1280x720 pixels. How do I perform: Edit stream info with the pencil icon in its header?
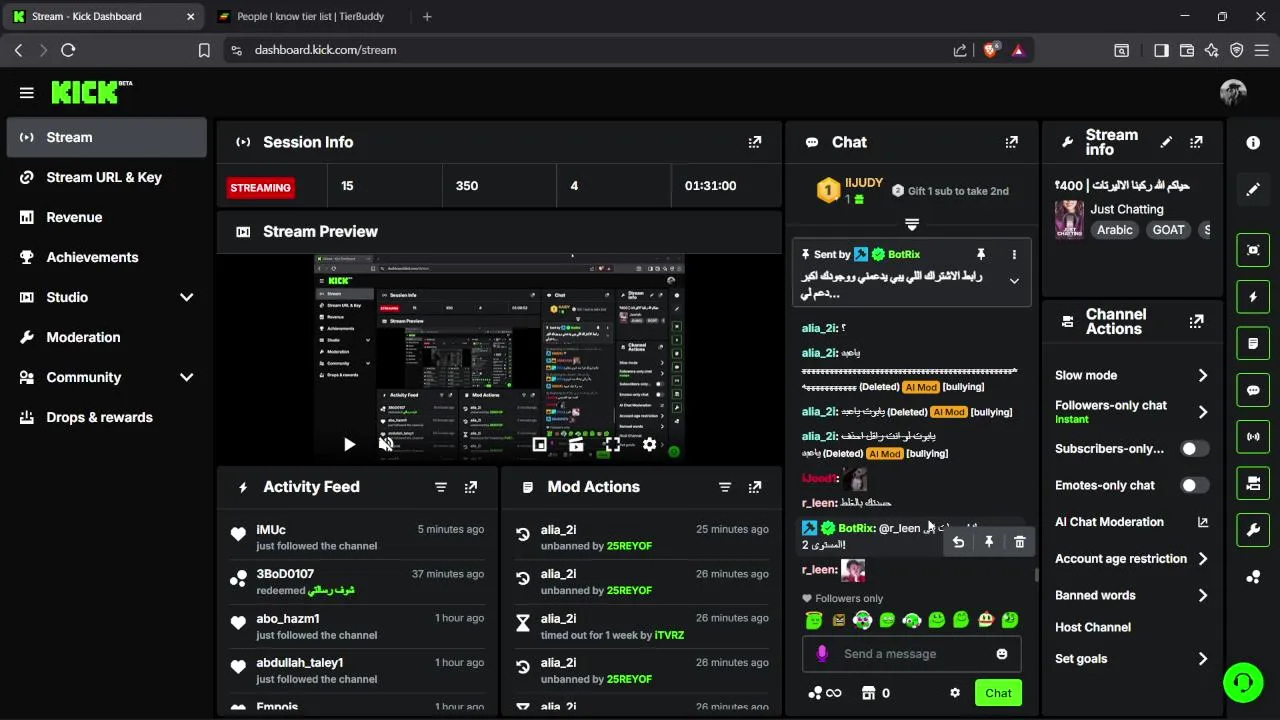pyautogui.click(x=1166, y=142)
